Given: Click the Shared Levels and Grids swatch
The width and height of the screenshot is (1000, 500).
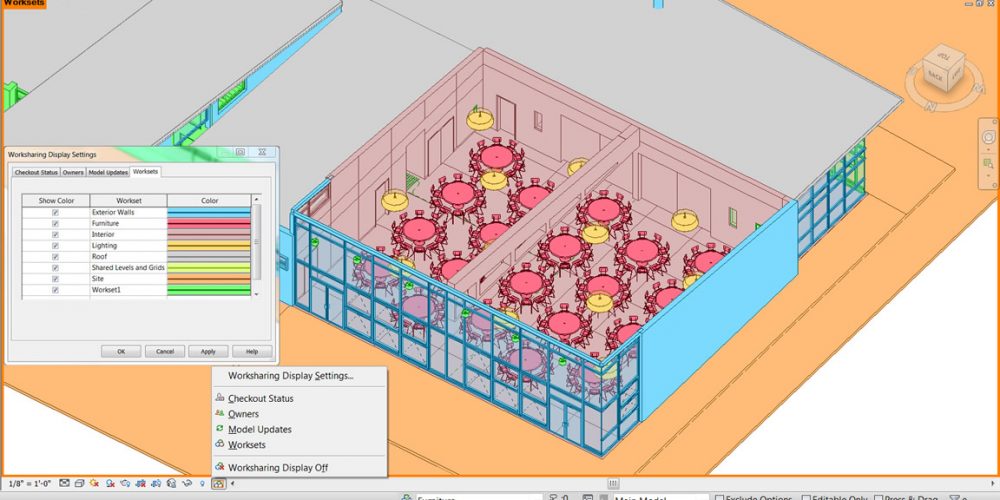Looking at the screenshot, I should 209,268.
